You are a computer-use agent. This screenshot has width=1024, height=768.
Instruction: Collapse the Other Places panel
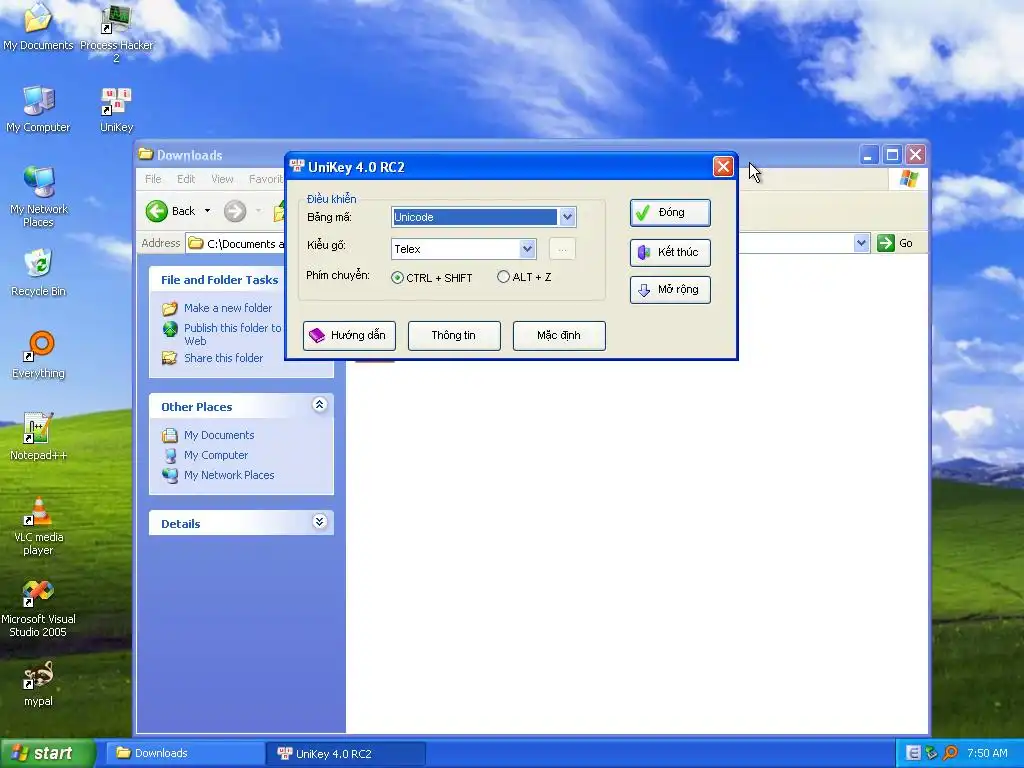tap(319, 405)
